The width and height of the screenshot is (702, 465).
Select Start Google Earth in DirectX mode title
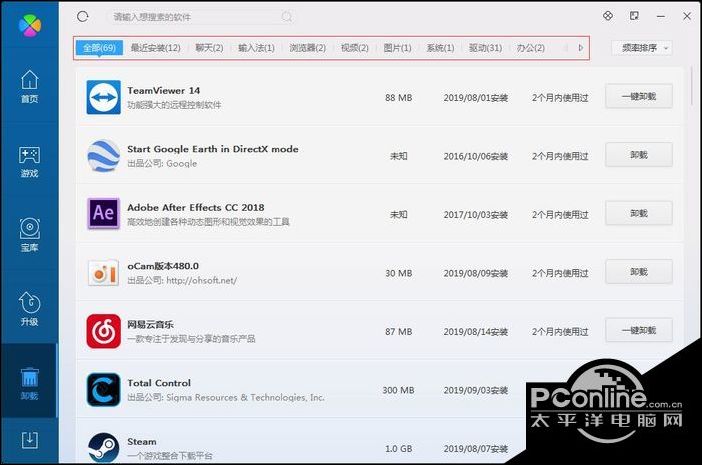click(213, 149)
